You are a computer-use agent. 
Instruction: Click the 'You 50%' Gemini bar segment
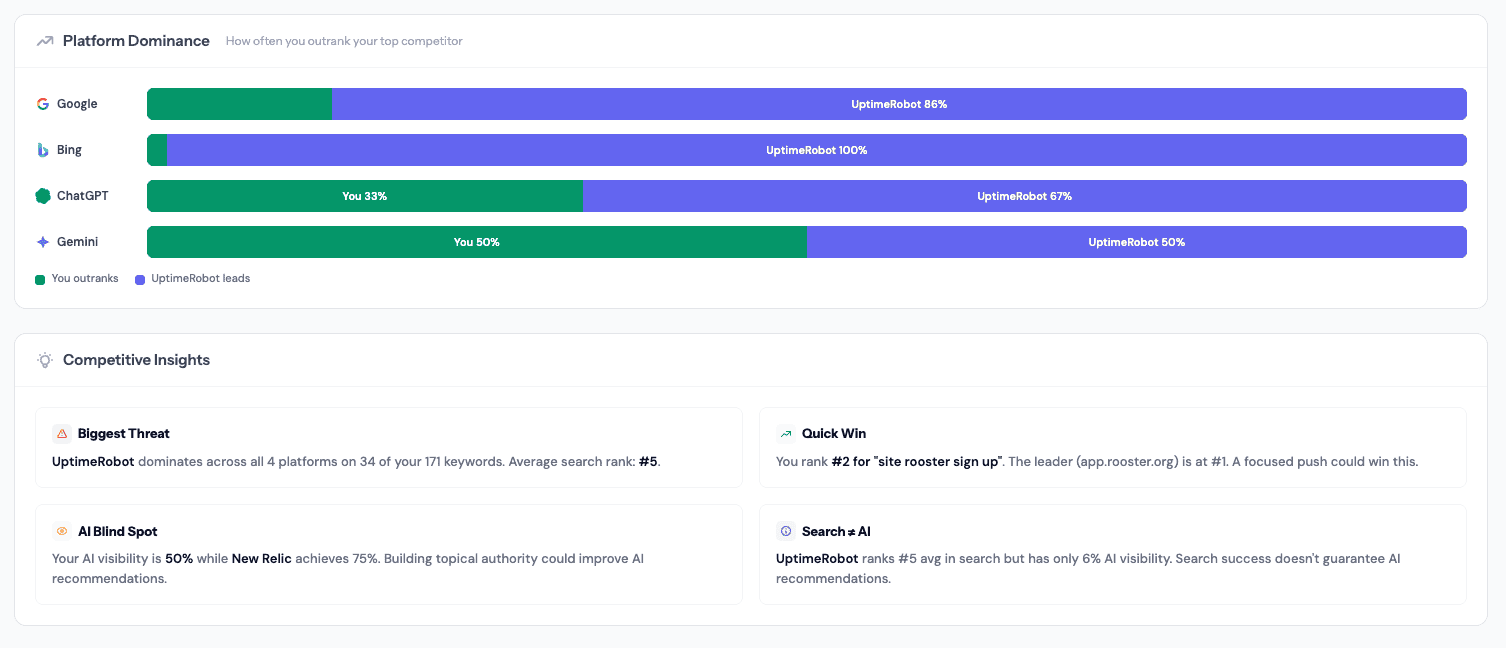pos(477,242)
